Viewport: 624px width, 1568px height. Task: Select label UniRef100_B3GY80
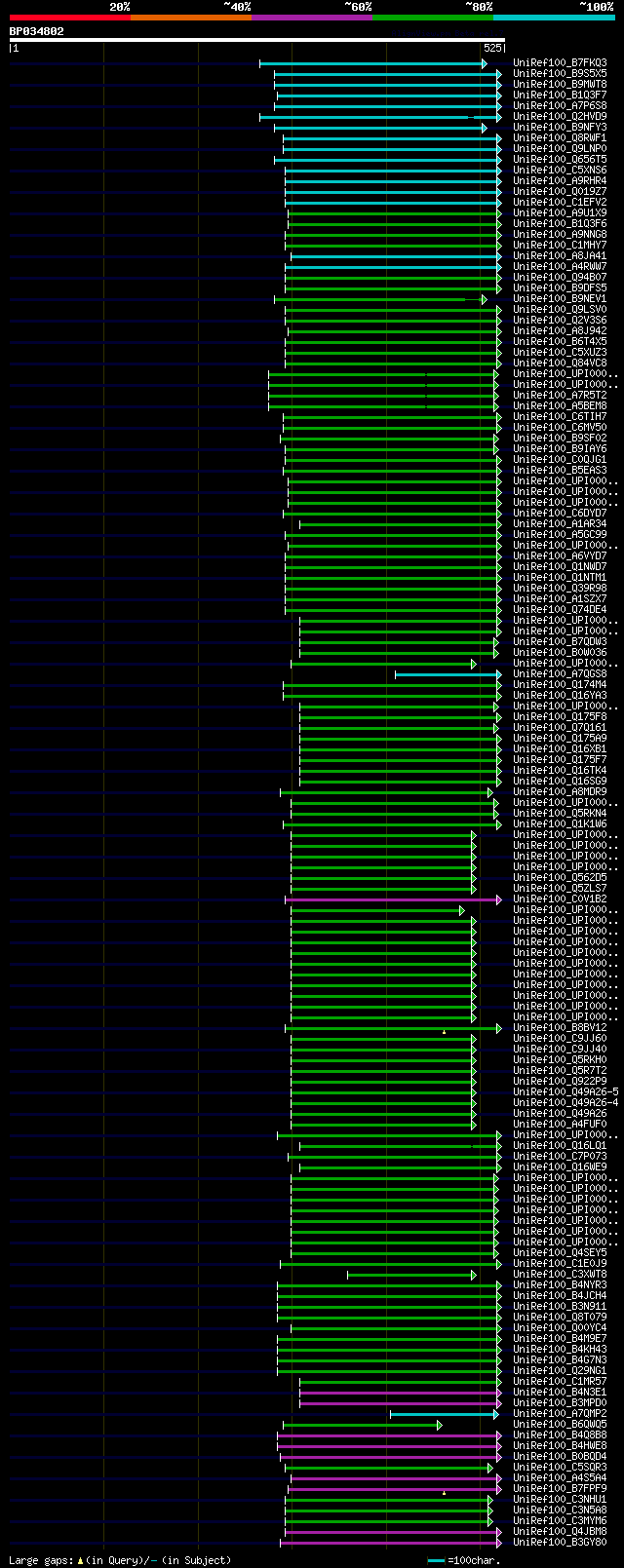[560, 1543]
